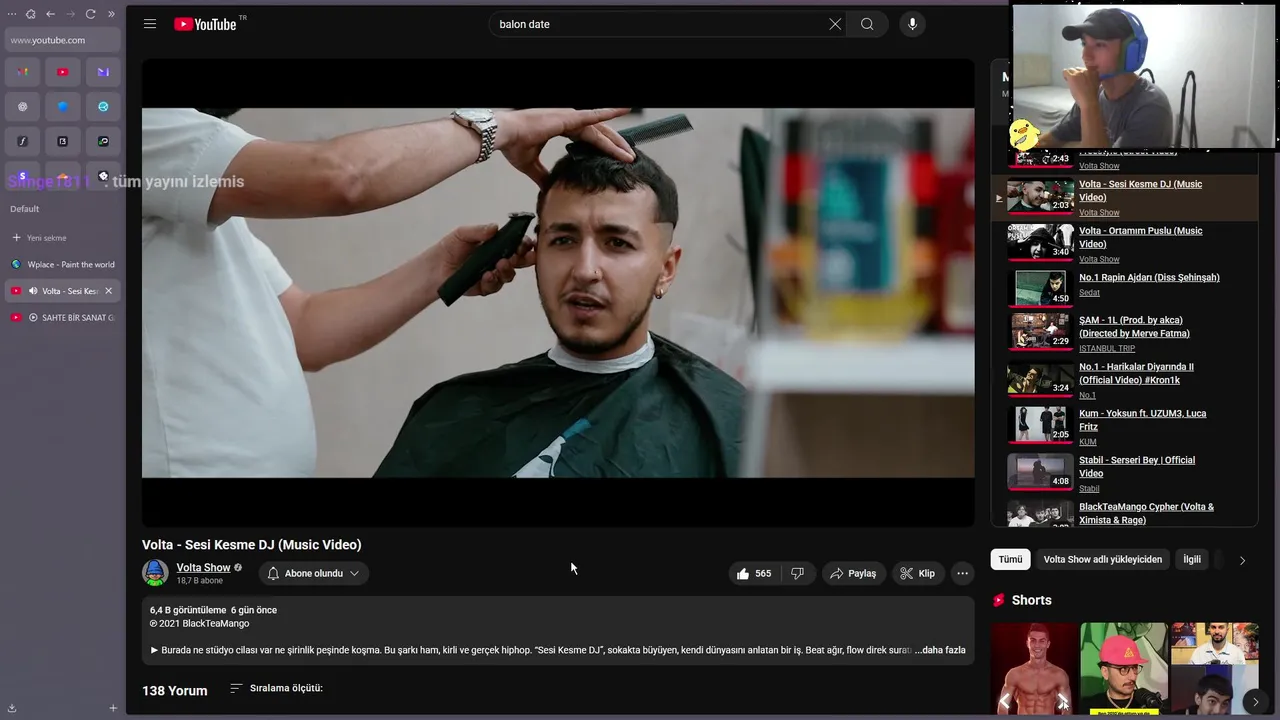This screenshot has width=1280, height=720.
Task: Dislike the video with the thumbs-down button
Action: 797,573
